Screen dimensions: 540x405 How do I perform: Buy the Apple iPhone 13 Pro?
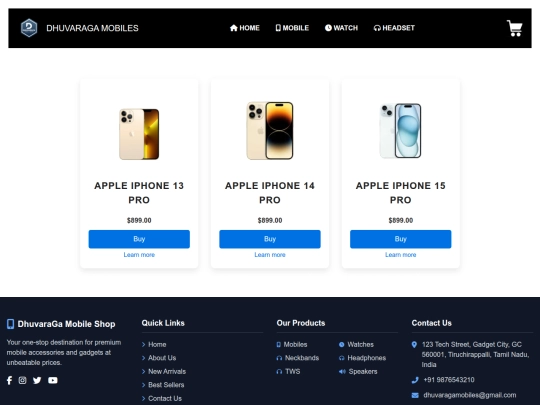[139, 239]
